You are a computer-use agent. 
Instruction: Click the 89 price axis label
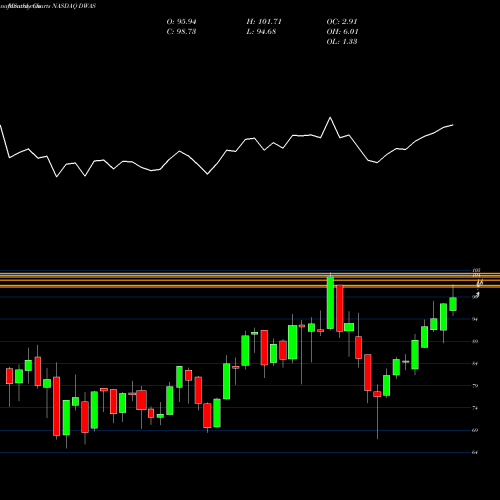click(475, 341)
